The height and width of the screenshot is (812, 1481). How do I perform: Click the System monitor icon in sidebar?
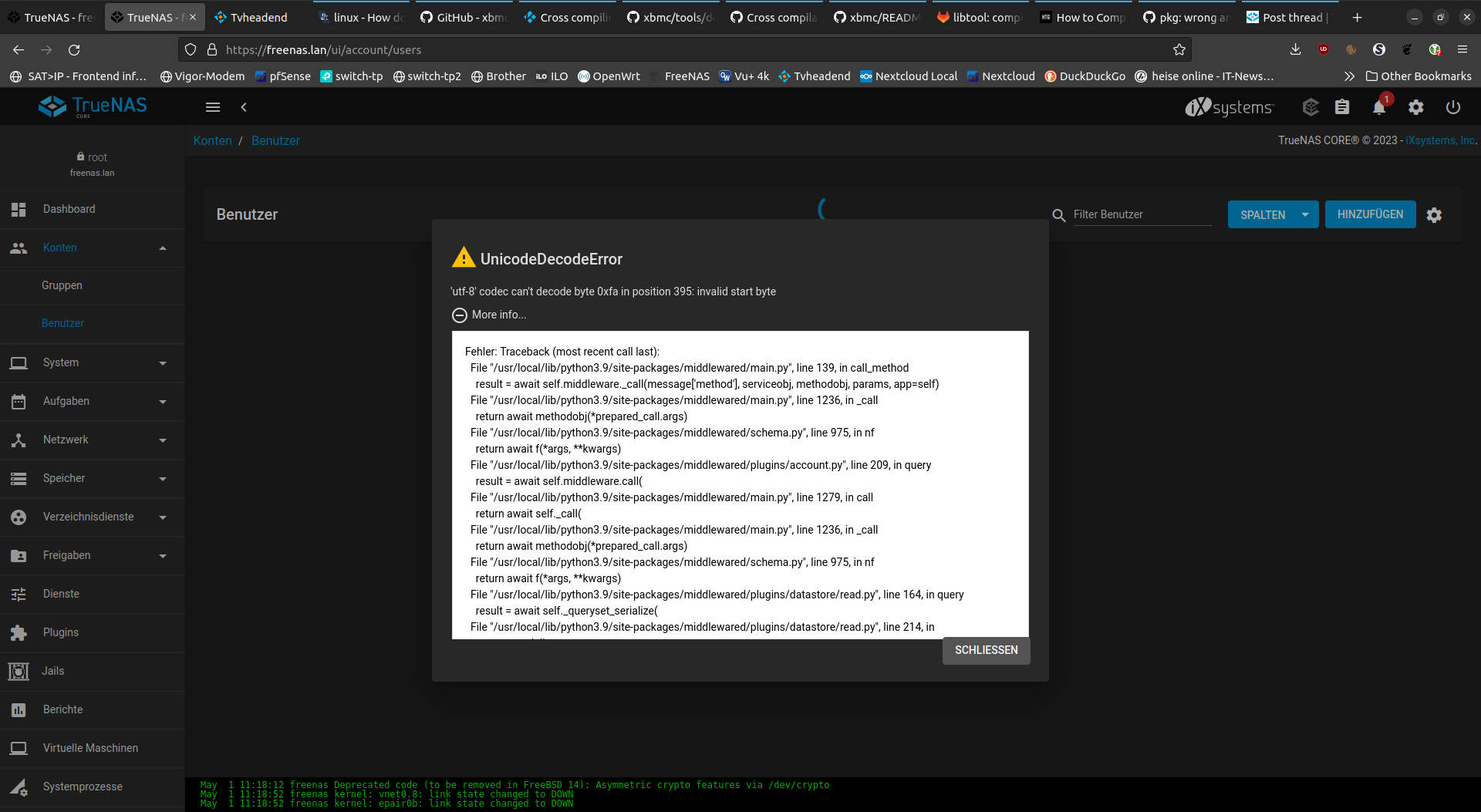click(x=19, y=362)
